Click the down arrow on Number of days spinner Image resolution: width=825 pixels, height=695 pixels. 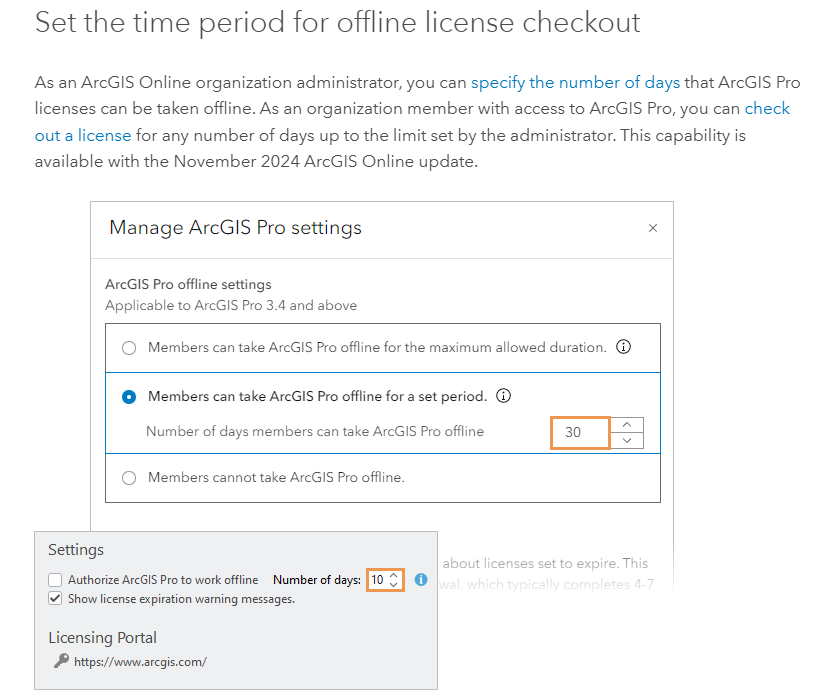point(393,584)
